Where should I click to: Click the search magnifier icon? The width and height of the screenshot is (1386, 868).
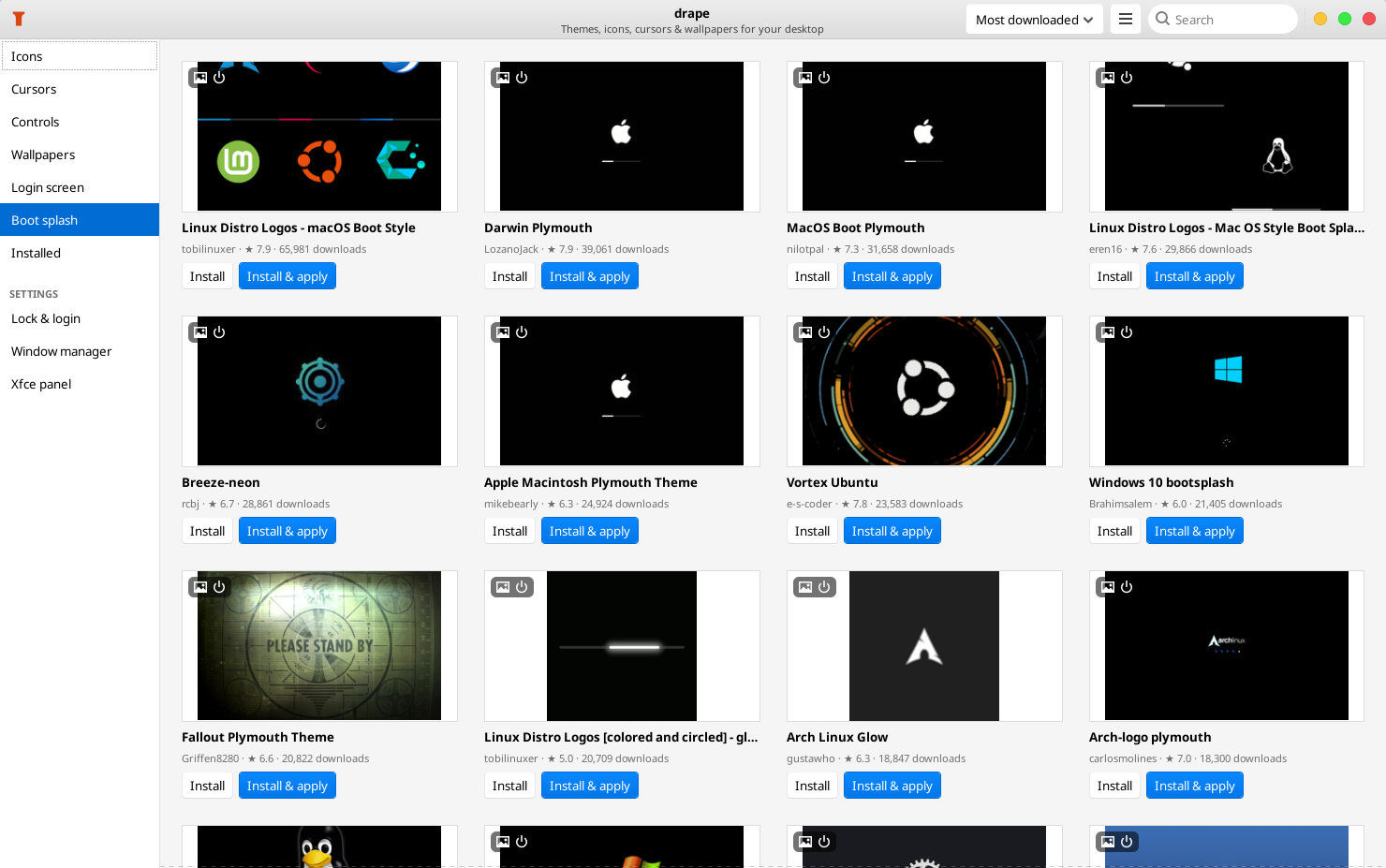[1163, 19]
